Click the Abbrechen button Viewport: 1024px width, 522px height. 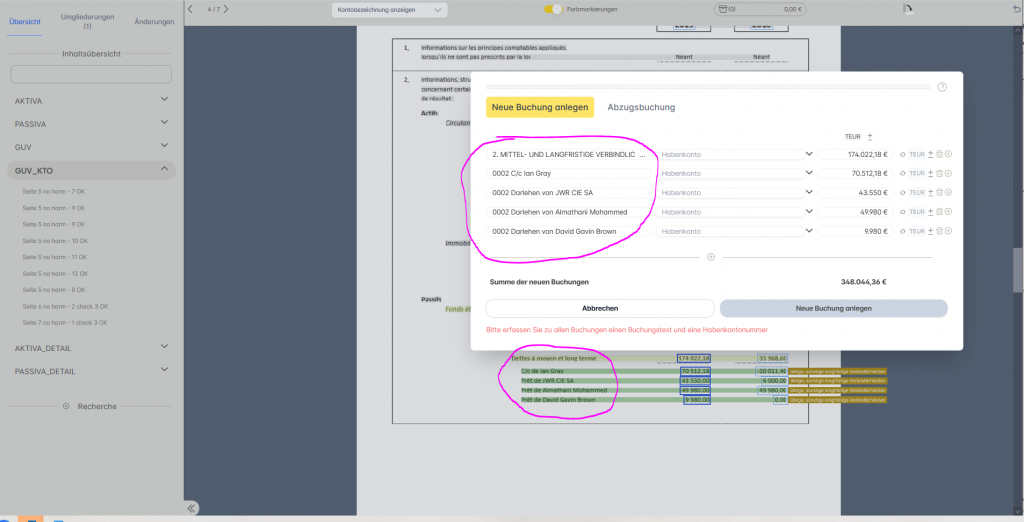click(x=600, y=309)
